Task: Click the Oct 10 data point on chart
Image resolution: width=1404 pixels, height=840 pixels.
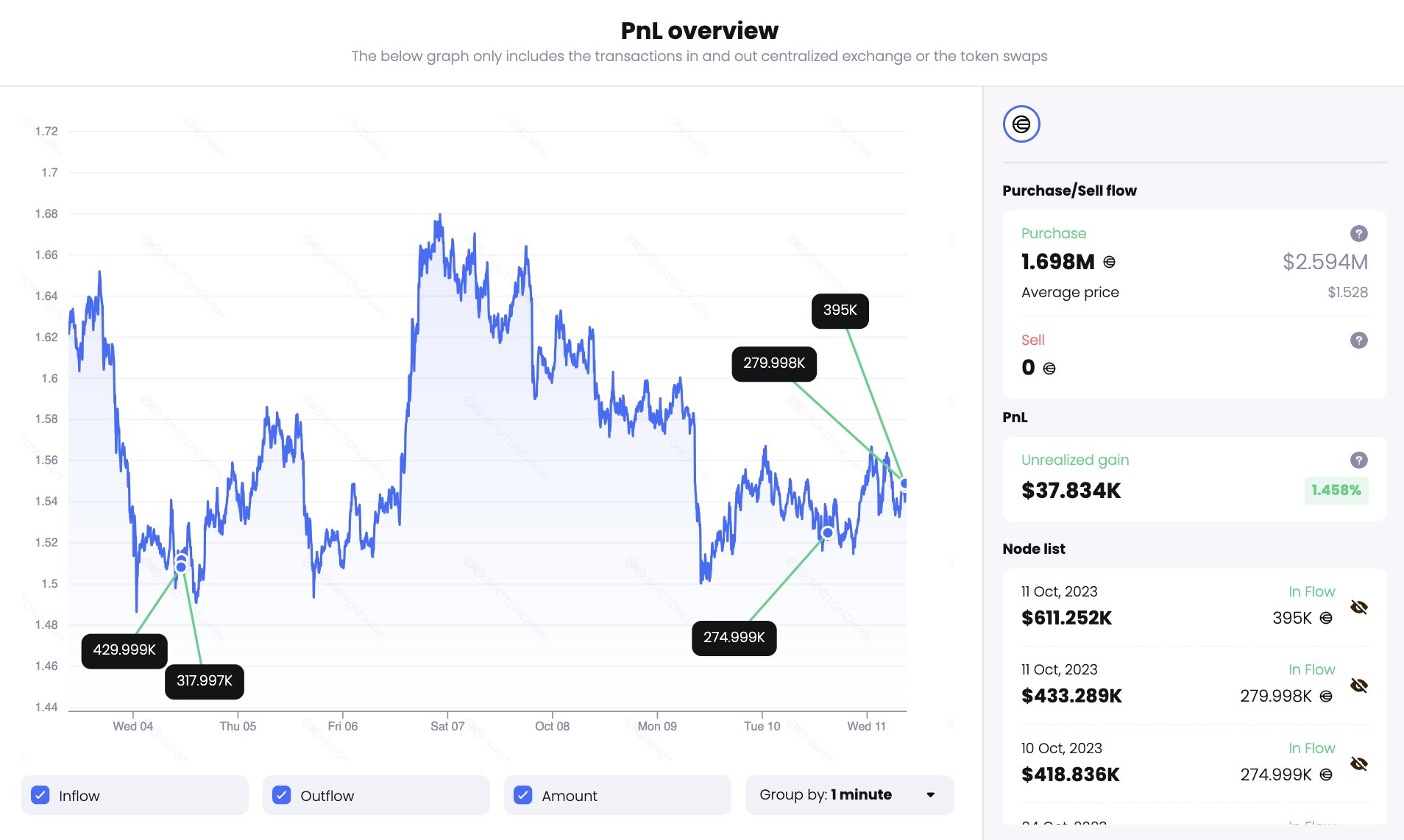Action: tap(828, 533)
